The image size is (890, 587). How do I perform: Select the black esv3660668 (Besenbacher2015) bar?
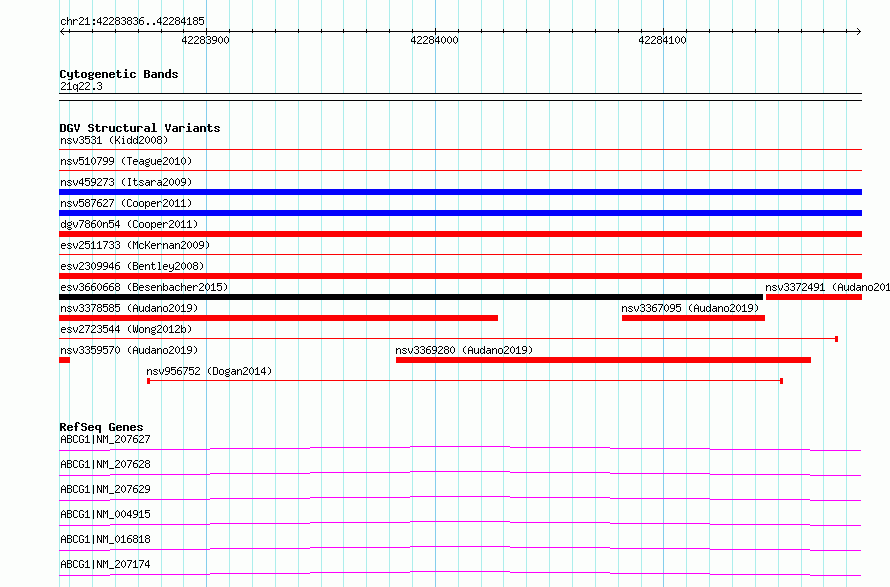pyautogui.click(x=411, y=297)
